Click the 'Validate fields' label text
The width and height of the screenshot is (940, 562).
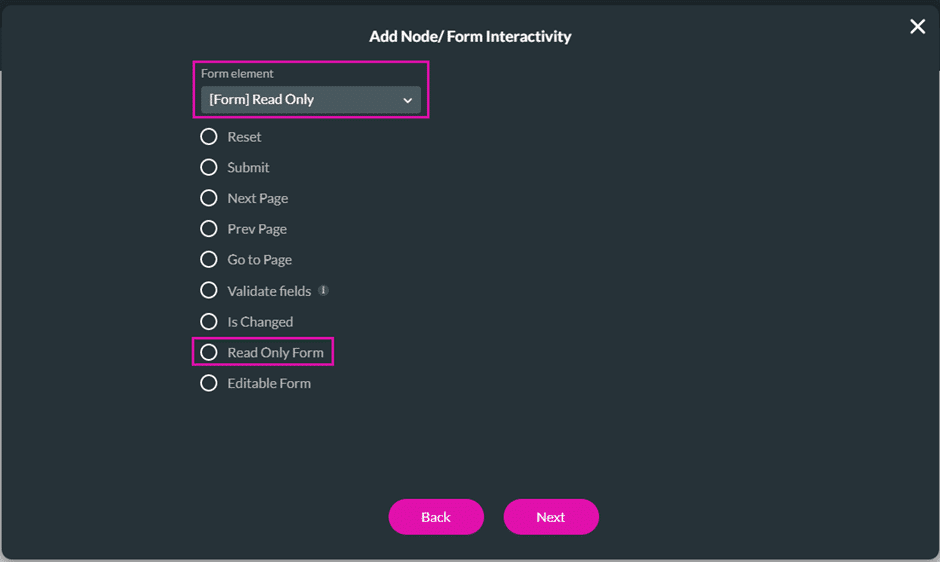(x=270, y=291)
